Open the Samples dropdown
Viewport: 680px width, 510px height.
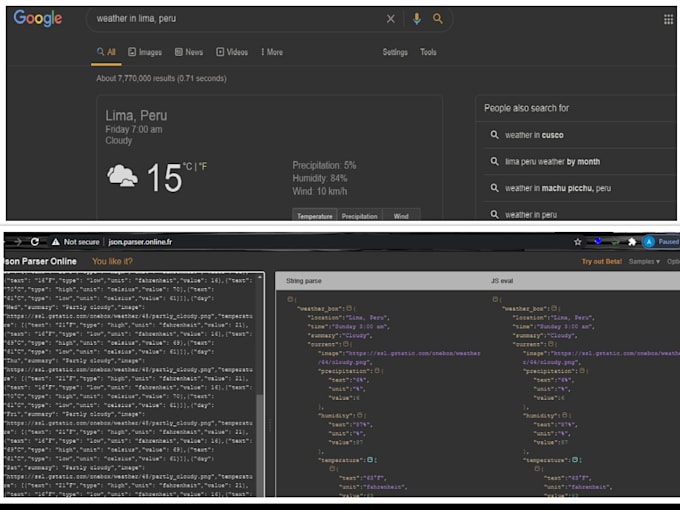pyautogui.click(x=644, y=262)
